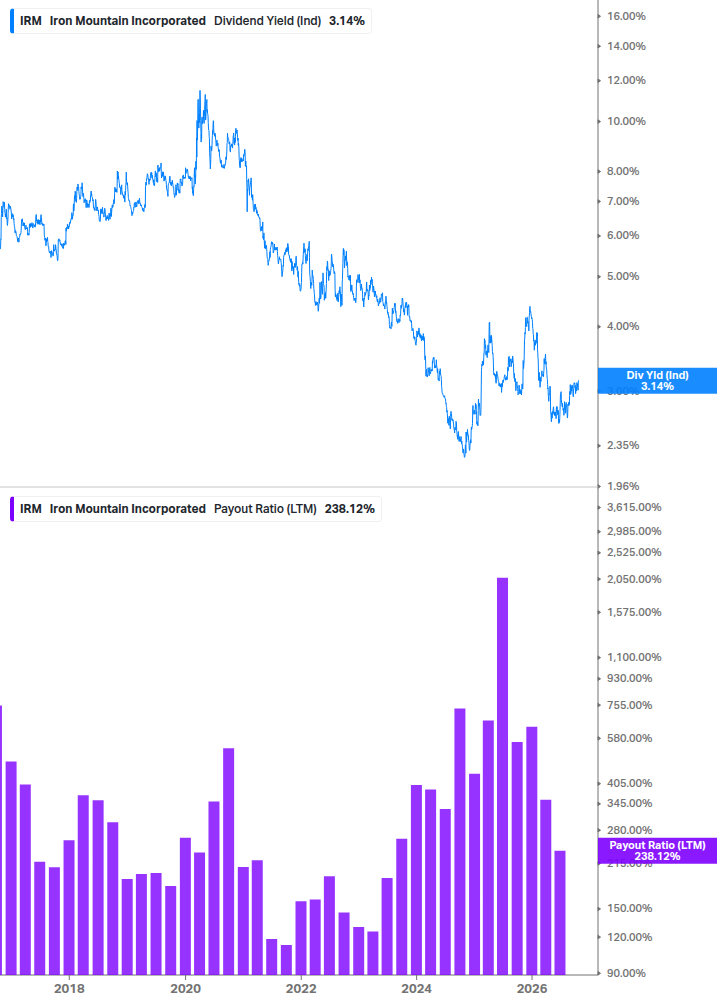This screenshot has height=1005, width=717.
Task: Click the 2020 label on the time axis
Action: [185, 988]
